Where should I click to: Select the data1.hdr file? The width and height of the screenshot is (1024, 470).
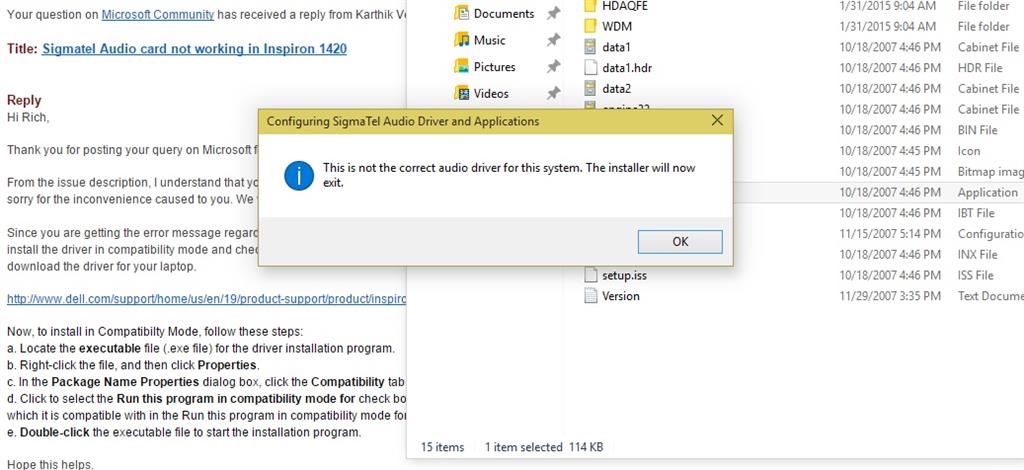[627, 68]
